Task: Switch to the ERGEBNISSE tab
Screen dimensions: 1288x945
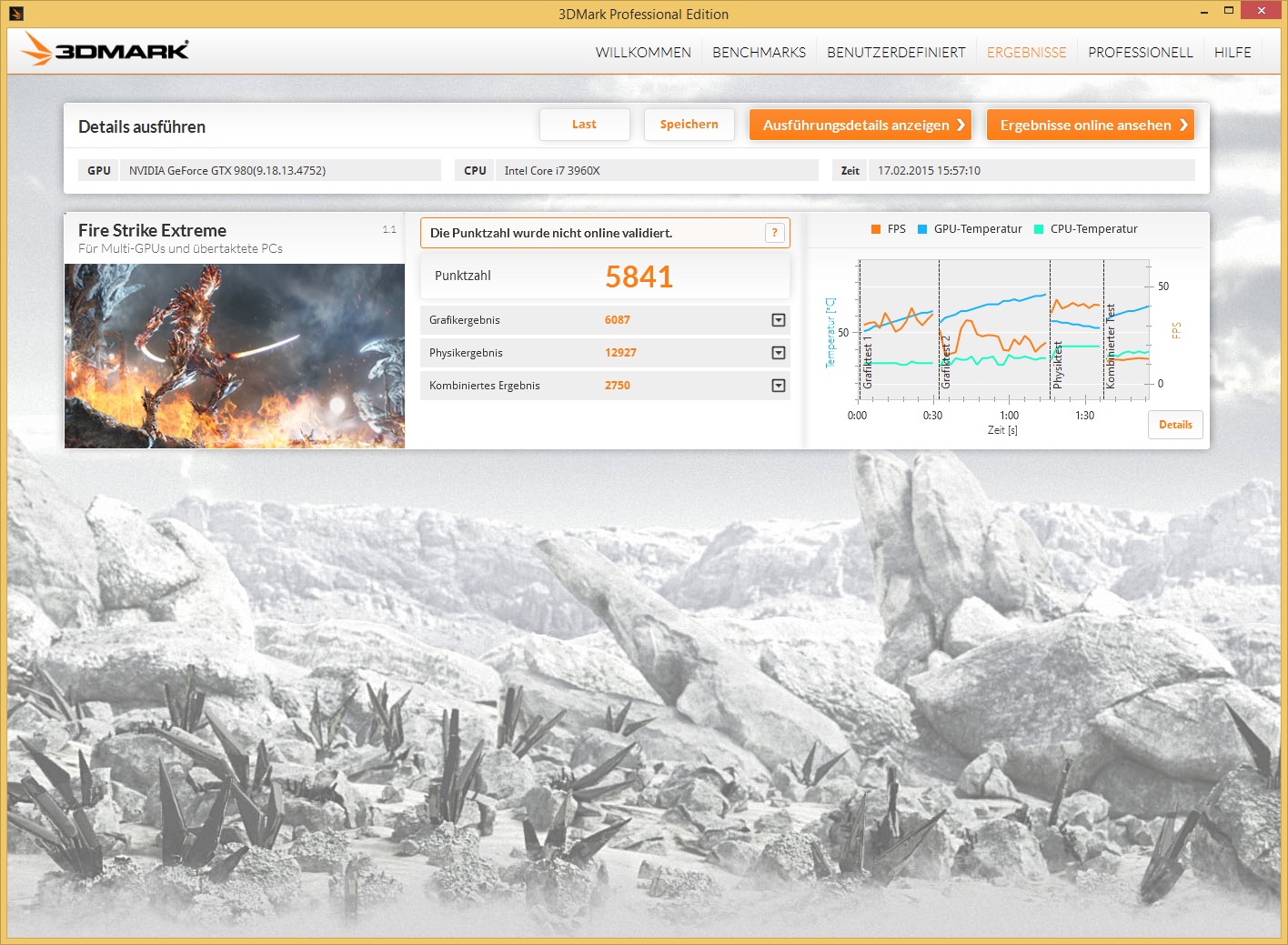Action: pyautogui.click(x=1026, y=53)
